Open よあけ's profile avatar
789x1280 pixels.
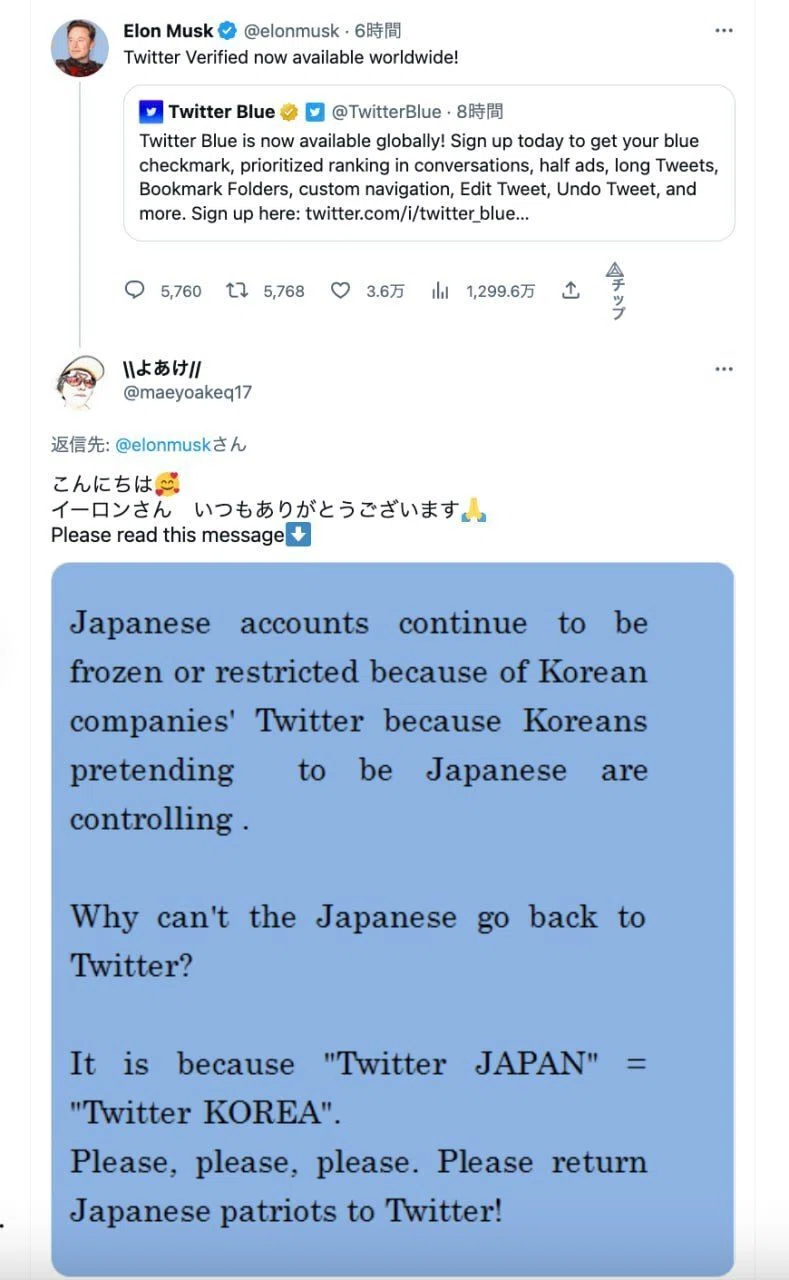[80, 381]
